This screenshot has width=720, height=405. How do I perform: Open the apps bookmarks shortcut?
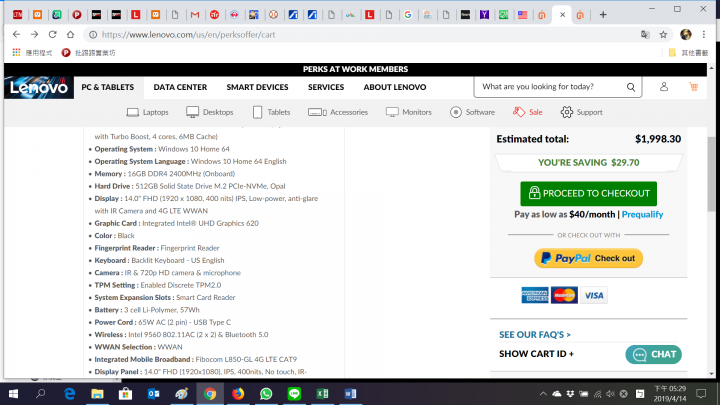(32, 53)
